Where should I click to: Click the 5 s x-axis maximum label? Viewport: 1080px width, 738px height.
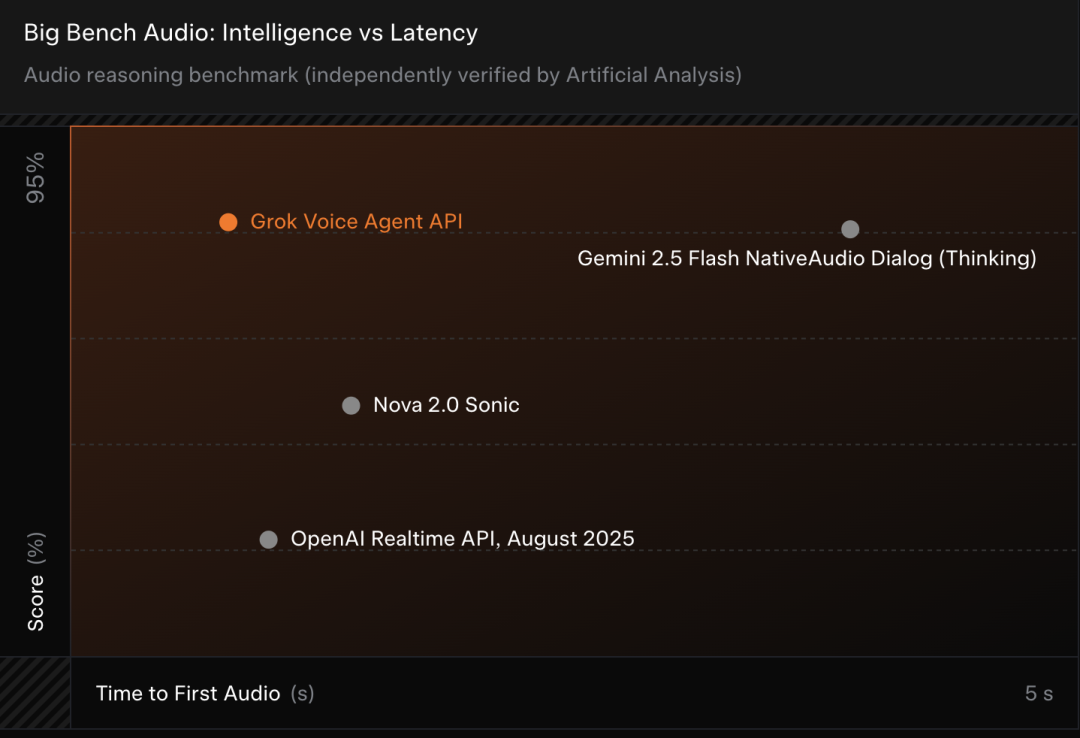[x=1039, y=693]
